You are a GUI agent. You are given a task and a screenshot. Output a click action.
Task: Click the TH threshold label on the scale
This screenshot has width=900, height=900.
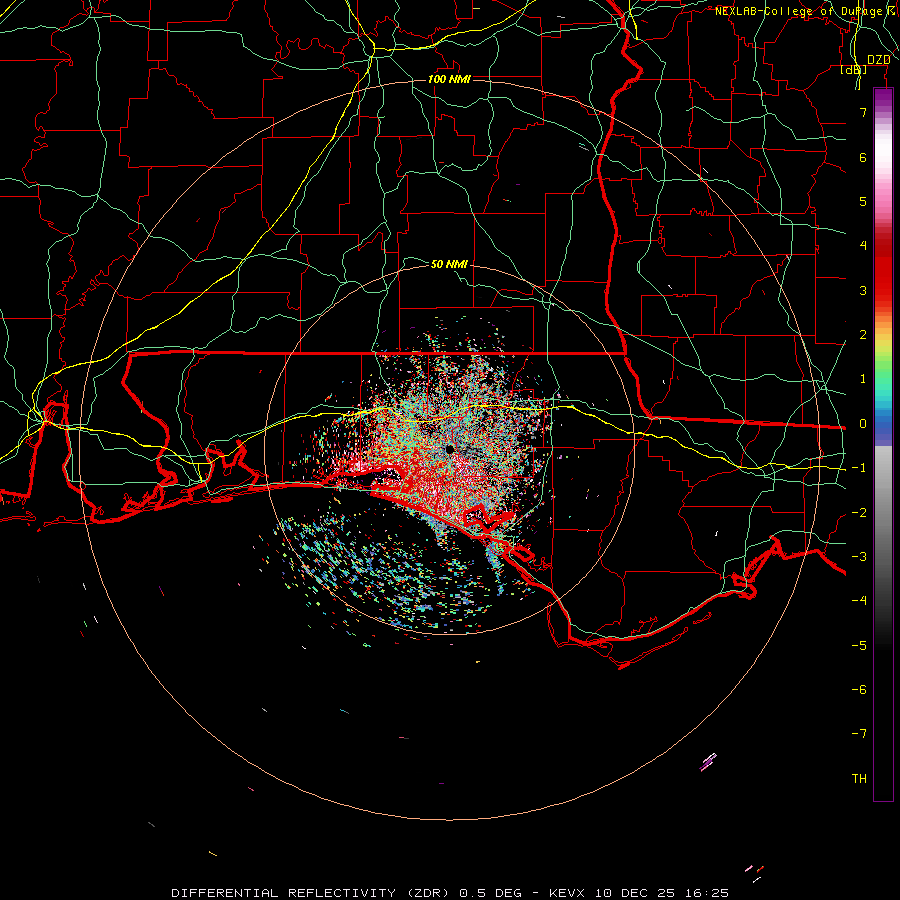click(859, 779)
